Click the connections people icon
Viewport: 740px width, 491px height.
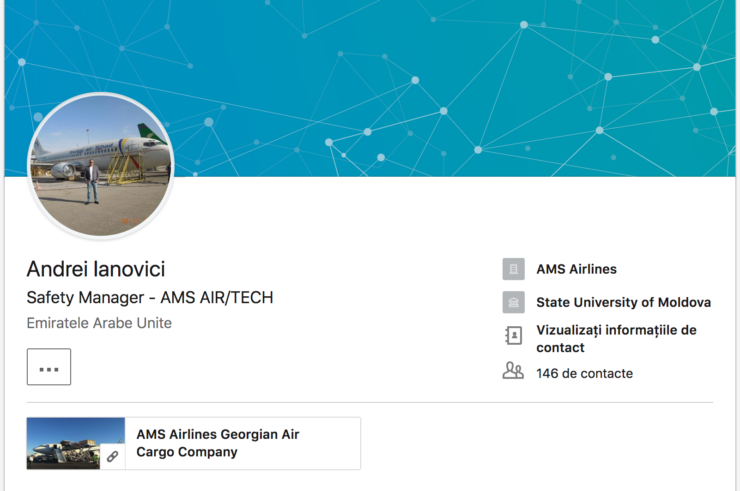pos(513,371)
